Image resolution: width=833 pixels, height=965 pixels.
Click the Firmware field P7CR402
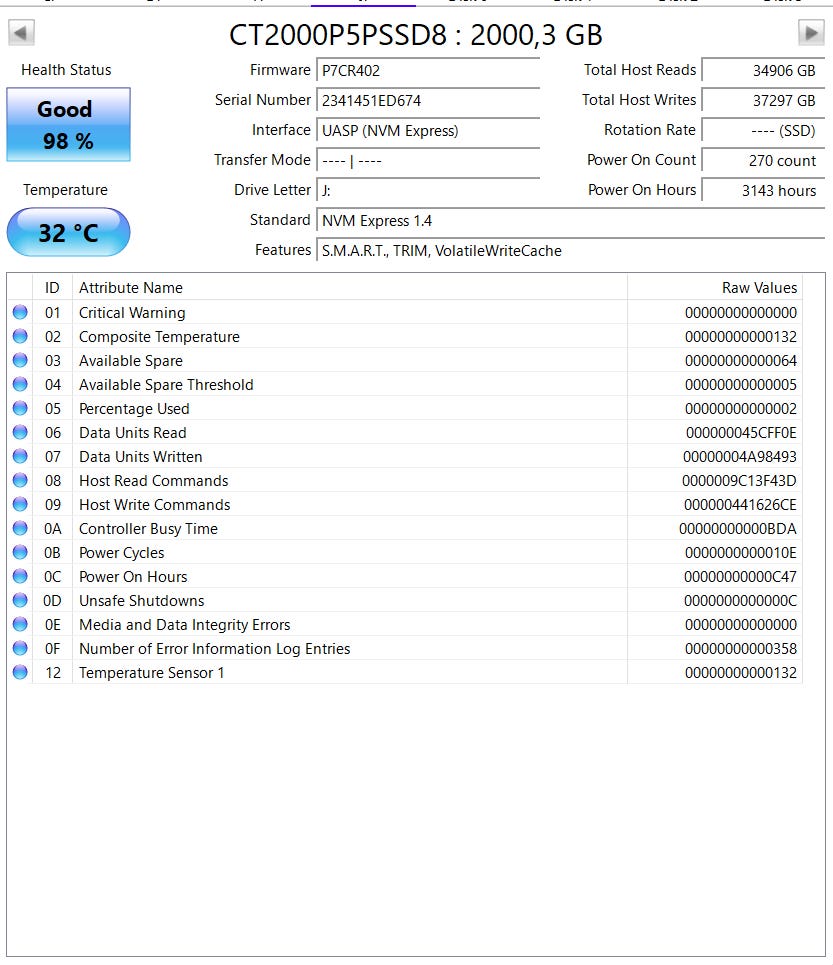pos(428,70)
